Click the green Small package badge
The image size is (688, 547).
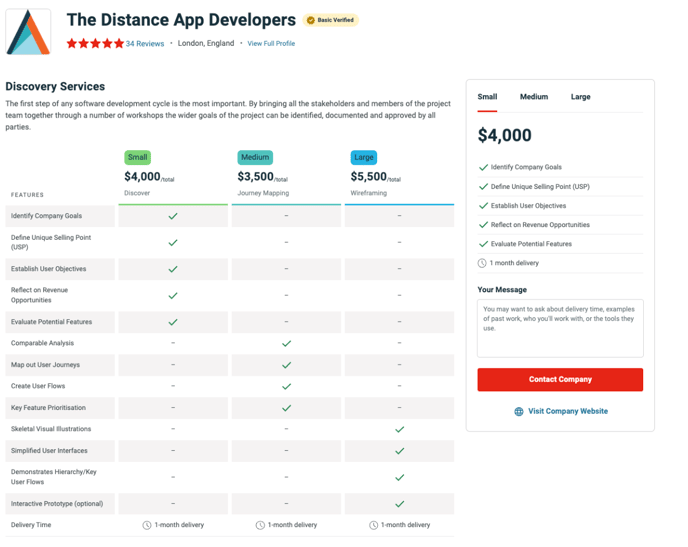click(x=137, y=157)
